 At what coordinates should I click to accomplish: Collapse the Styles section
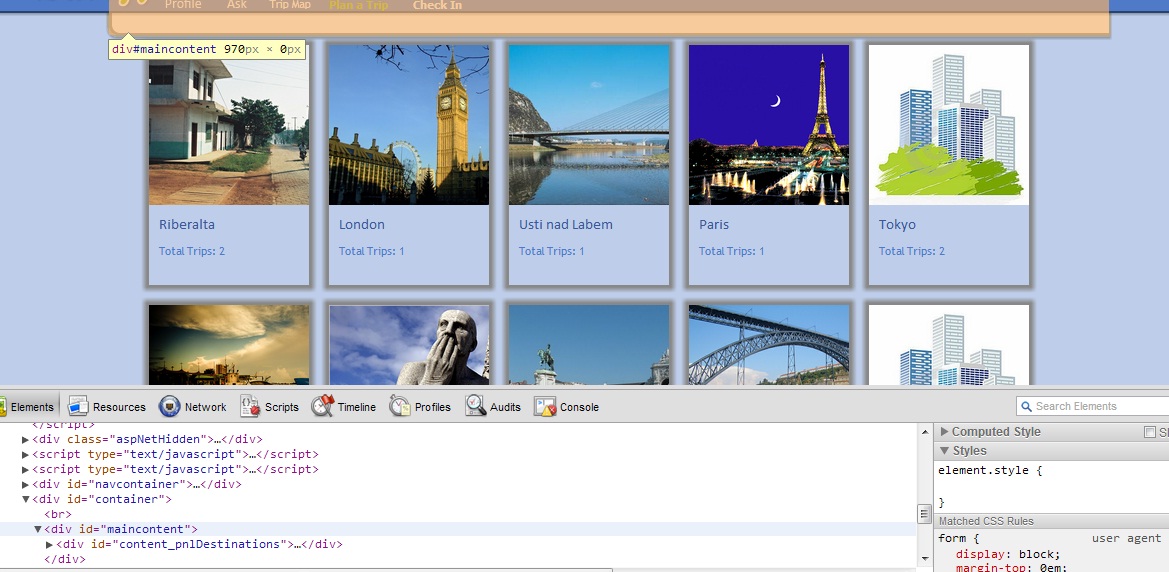coord(945,450)
